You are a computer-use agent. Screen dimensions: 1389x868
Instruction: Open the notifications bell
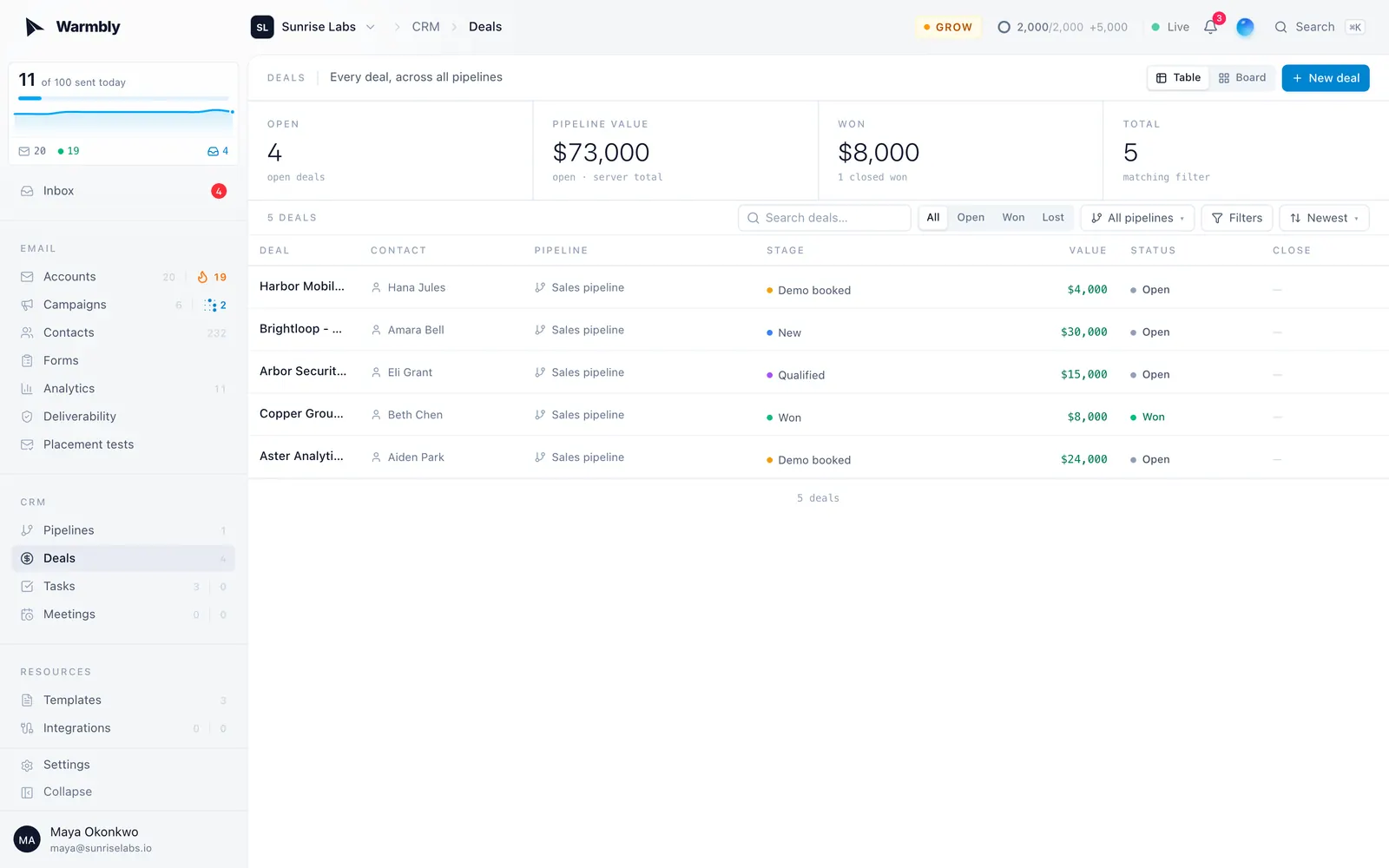(x=1211, y=27)
